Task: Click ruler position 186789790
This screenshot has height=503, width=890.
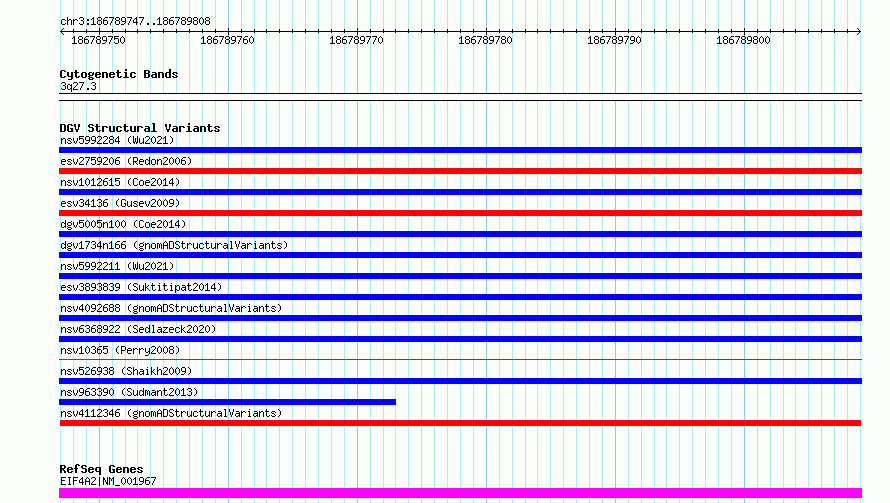Action: [x=614, y=40]
